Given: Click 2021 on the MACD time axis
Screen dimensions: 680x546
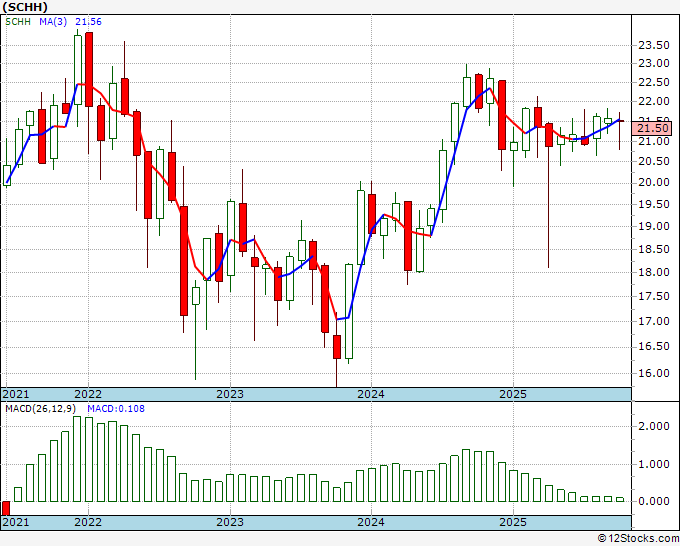Looking at the screenshot, I should click(16, 522).
